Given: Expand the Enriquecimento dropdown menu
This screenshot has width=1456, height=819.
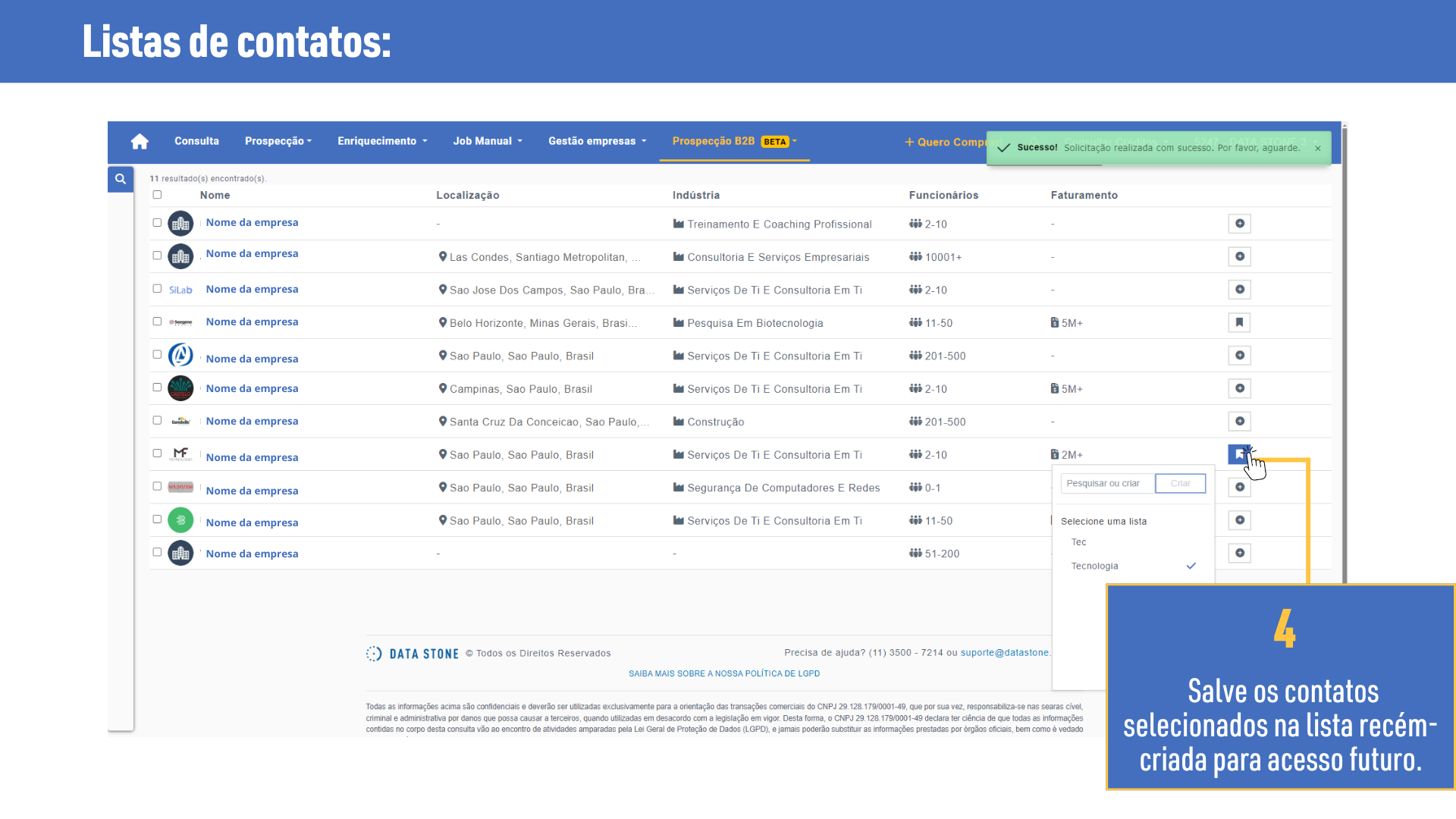Looking at the screenshot, I should click(x=382, y=141).
